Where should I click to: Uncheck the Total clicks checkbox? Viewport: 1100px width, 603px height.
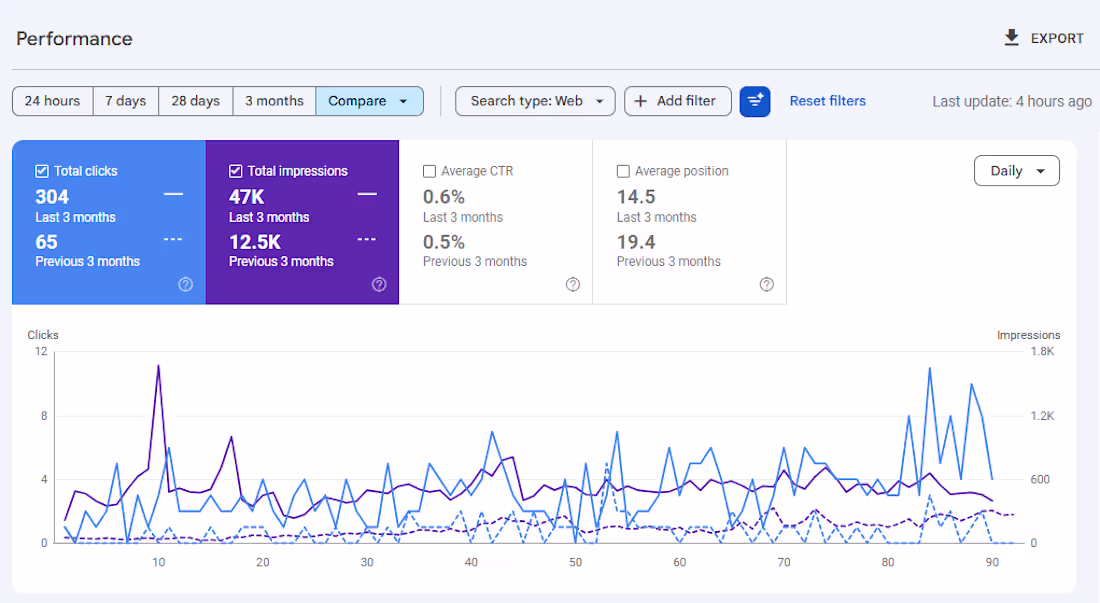[x=42, y=171]
